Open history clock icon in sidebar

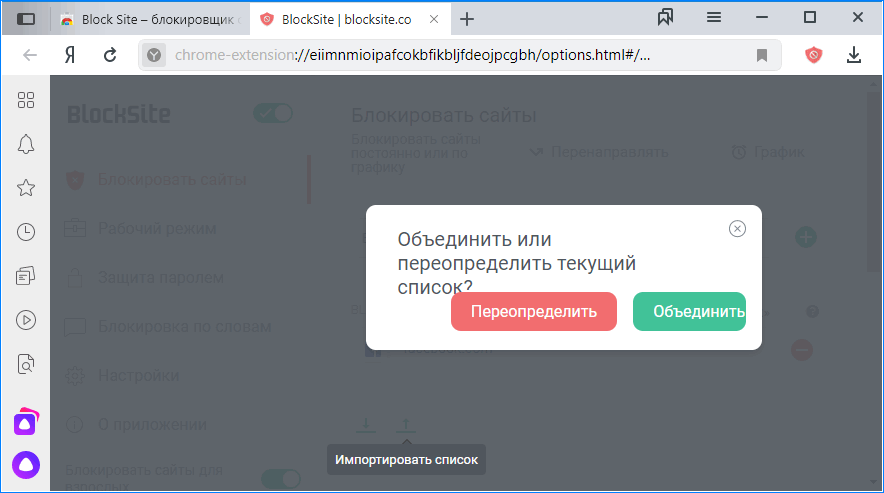click(x=26, y=232)
